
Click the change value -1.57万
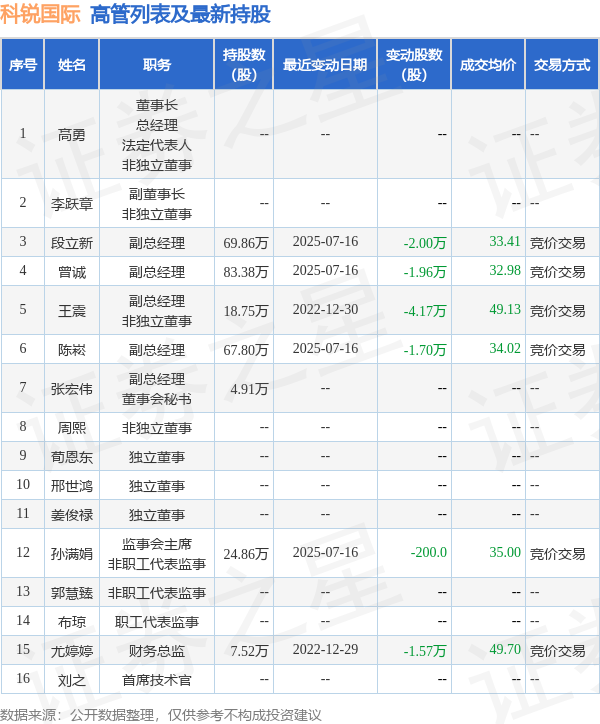[425, 651]
